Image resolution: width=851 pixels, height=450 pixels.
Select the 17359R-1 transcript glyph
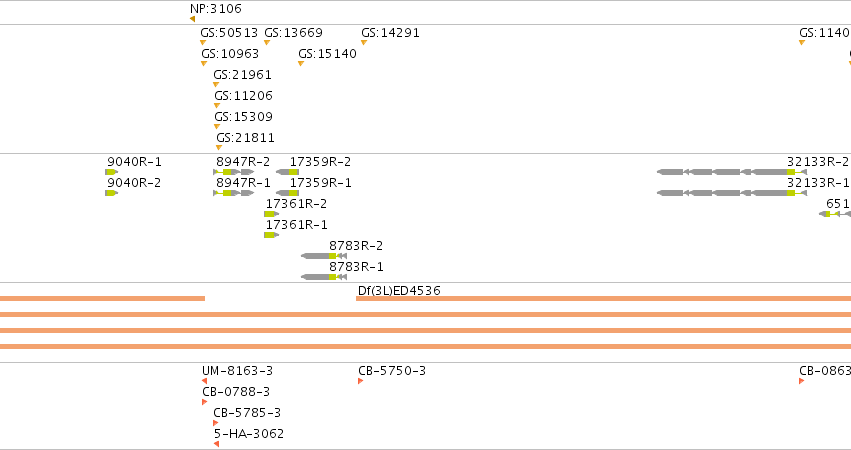point(287,193)
